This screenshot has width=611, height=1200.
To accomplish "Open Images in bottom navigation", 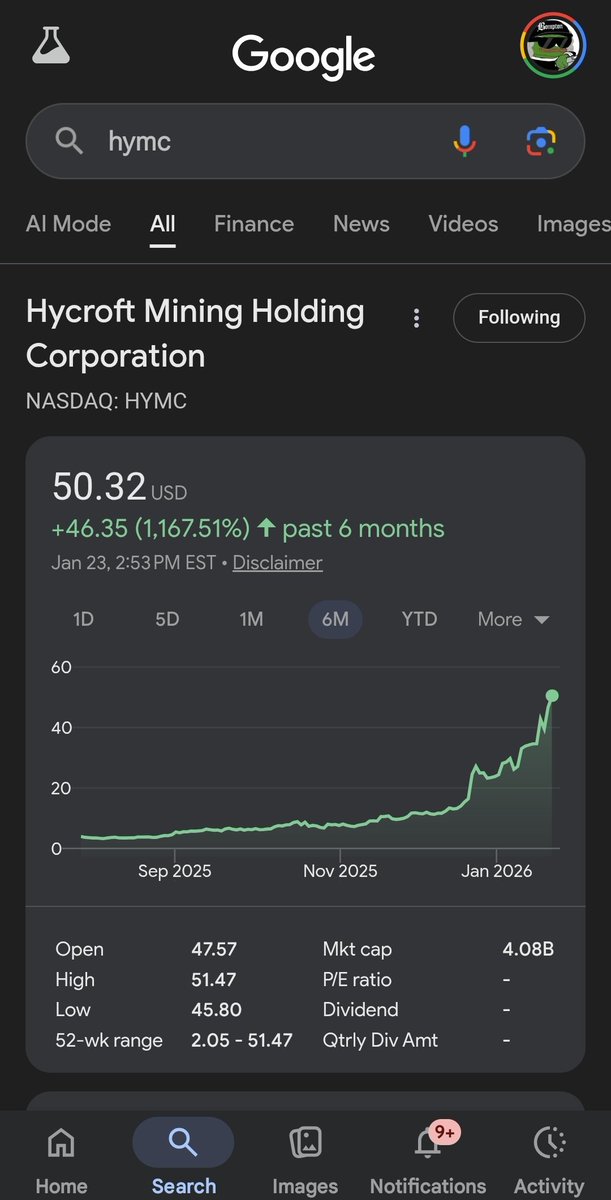I will pos(305,1160).
